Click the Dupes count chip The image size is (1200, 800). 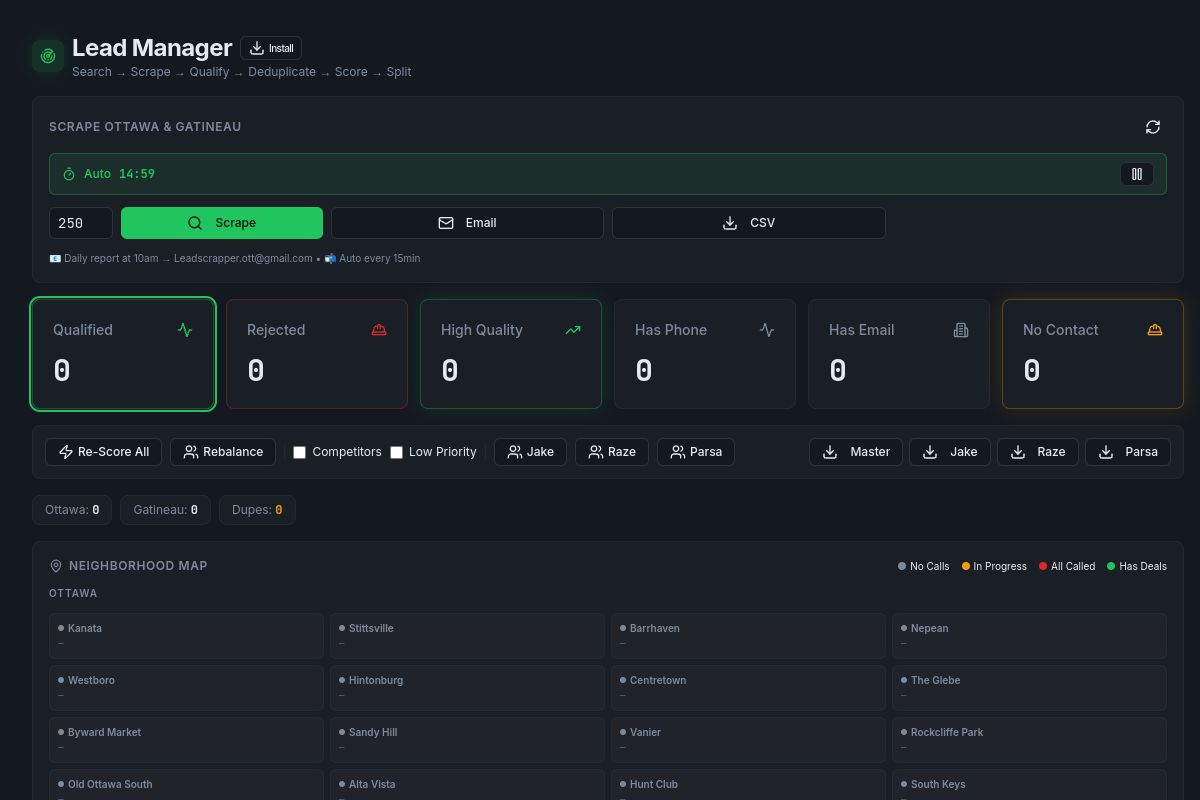pyautogui.click(x=257, y=510)
